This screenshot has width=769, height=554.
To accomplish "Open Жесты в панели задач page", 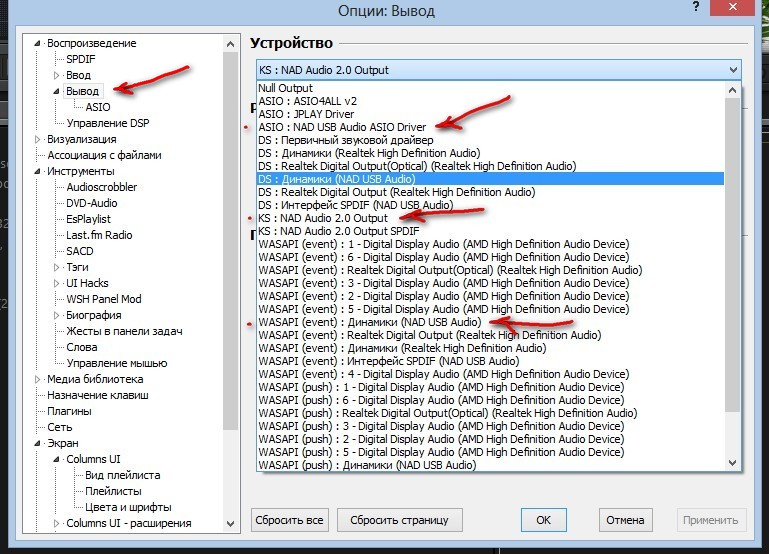I will [x=124, y=331].
